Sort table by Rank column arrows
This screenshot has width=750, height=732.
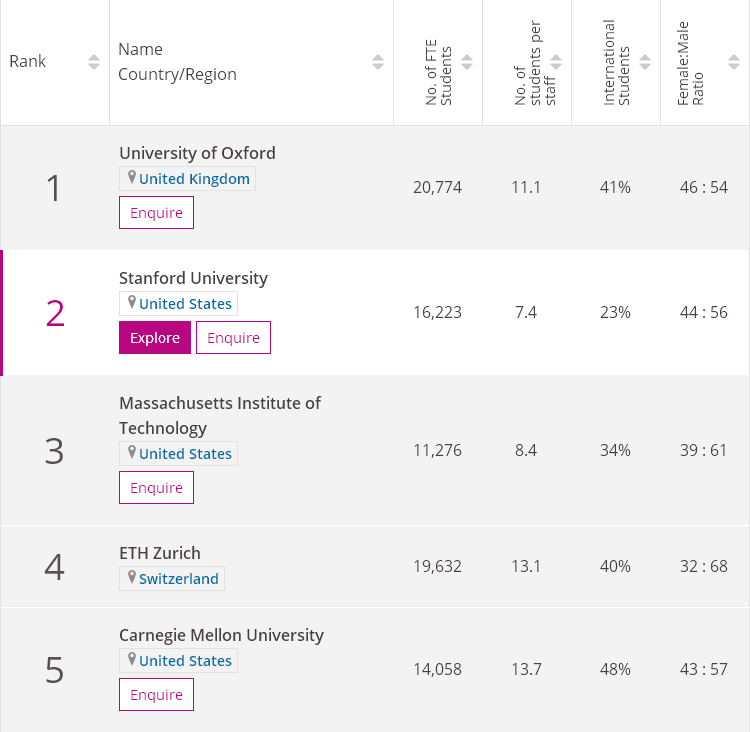94,62
